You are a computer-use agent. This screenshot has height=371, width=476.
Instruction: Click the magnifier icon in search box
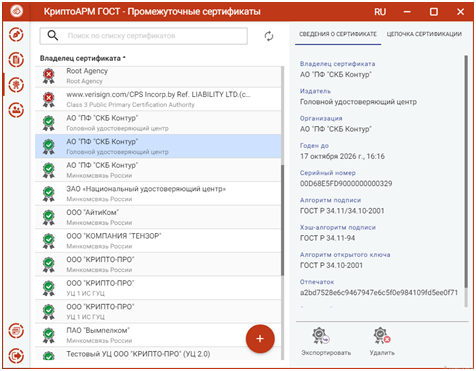click(x=53, y=35)
